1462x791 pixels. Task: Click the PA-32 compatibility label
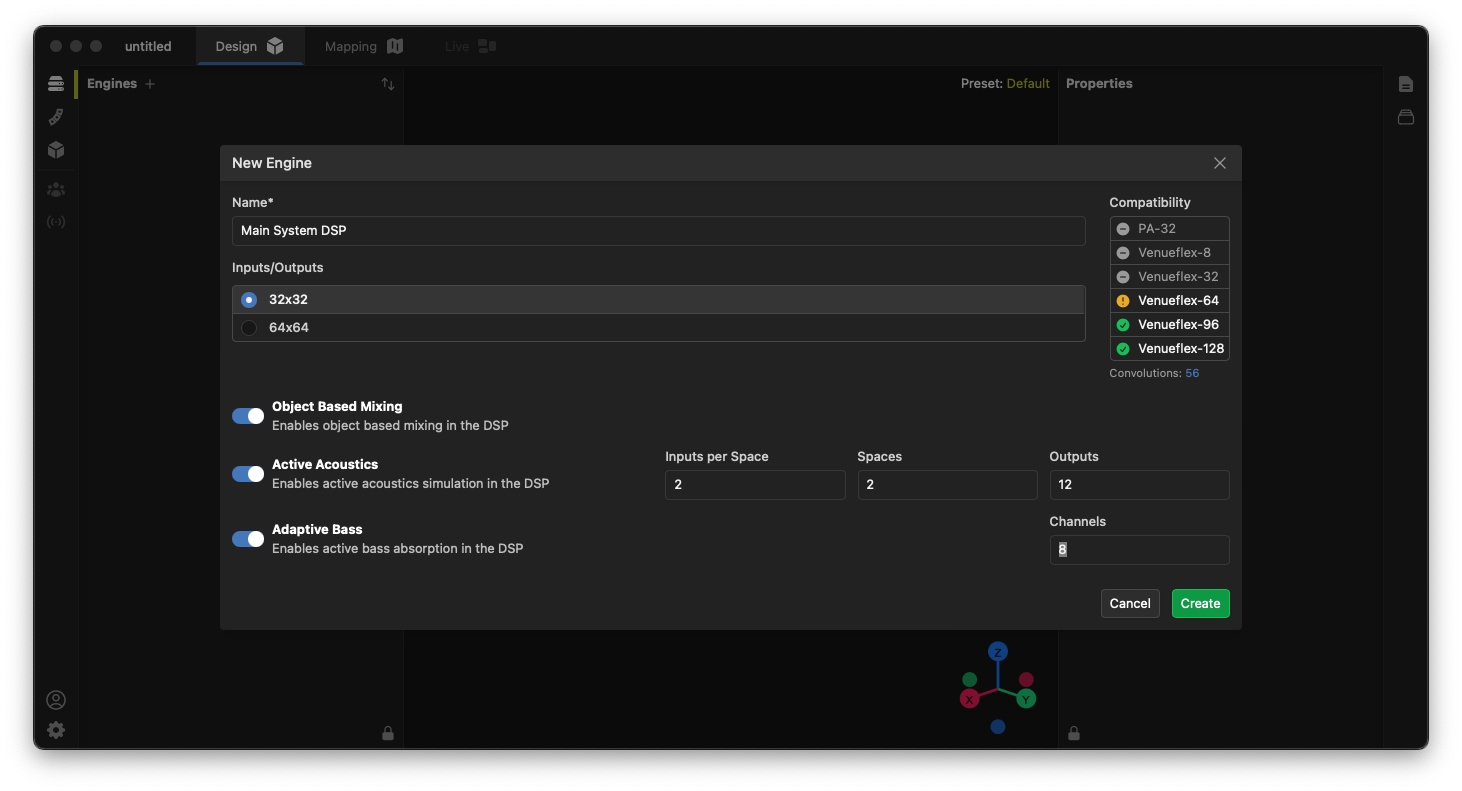point(1157,229)
